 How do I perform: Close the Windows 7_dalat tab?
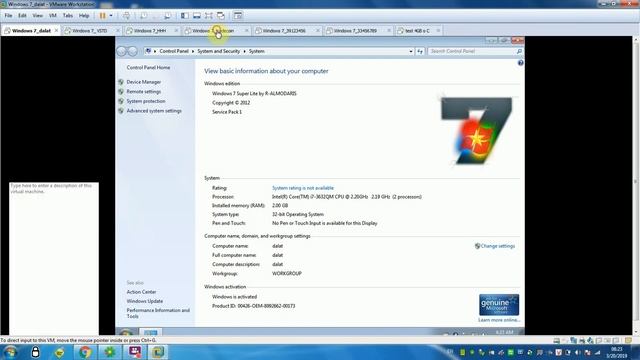coord(56,31)
